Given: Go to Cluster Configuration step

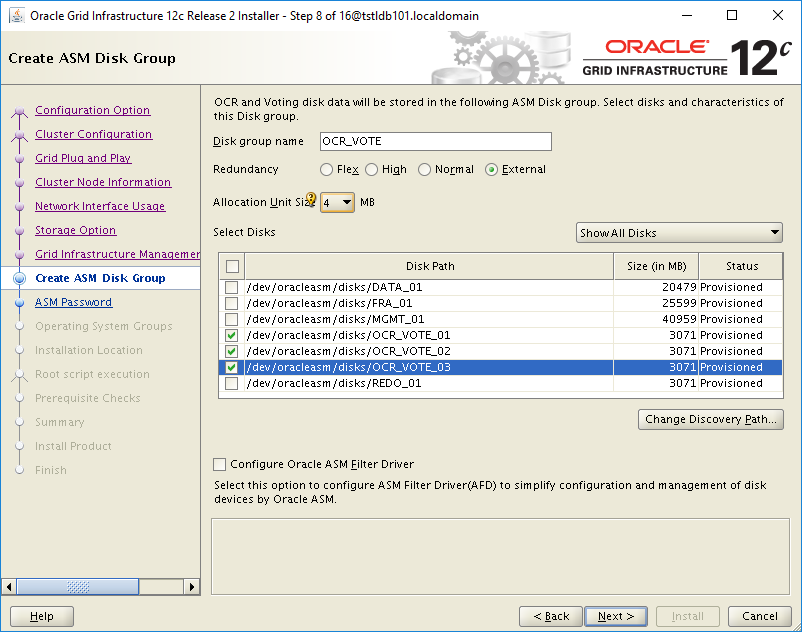Looking at the screenshot, I should 94,134.
